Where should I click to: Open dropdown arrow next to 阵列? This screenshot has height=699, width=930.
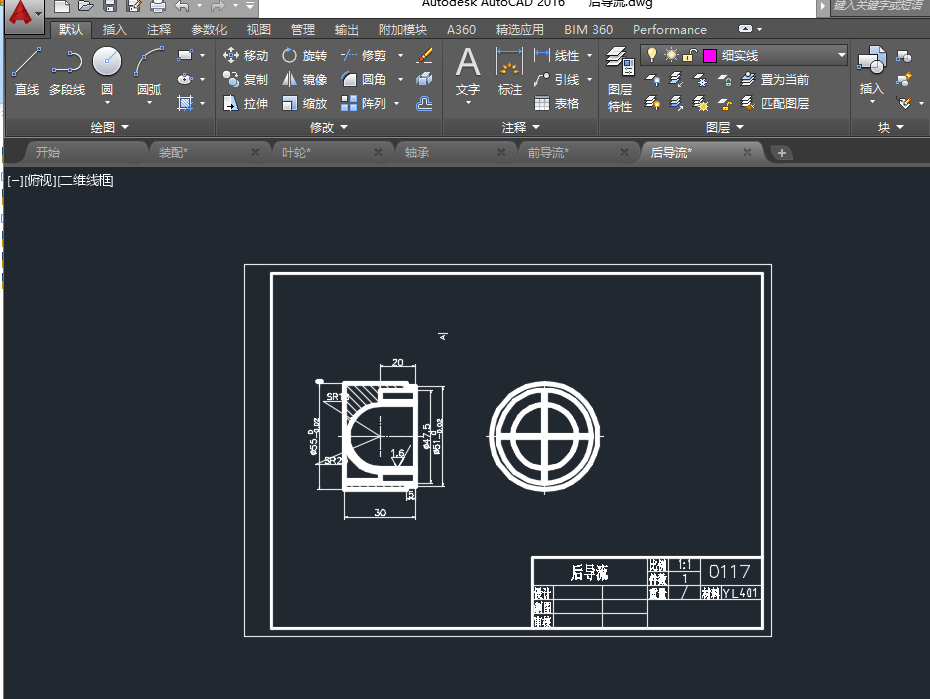pyautogui.click(x=396, y=103)
